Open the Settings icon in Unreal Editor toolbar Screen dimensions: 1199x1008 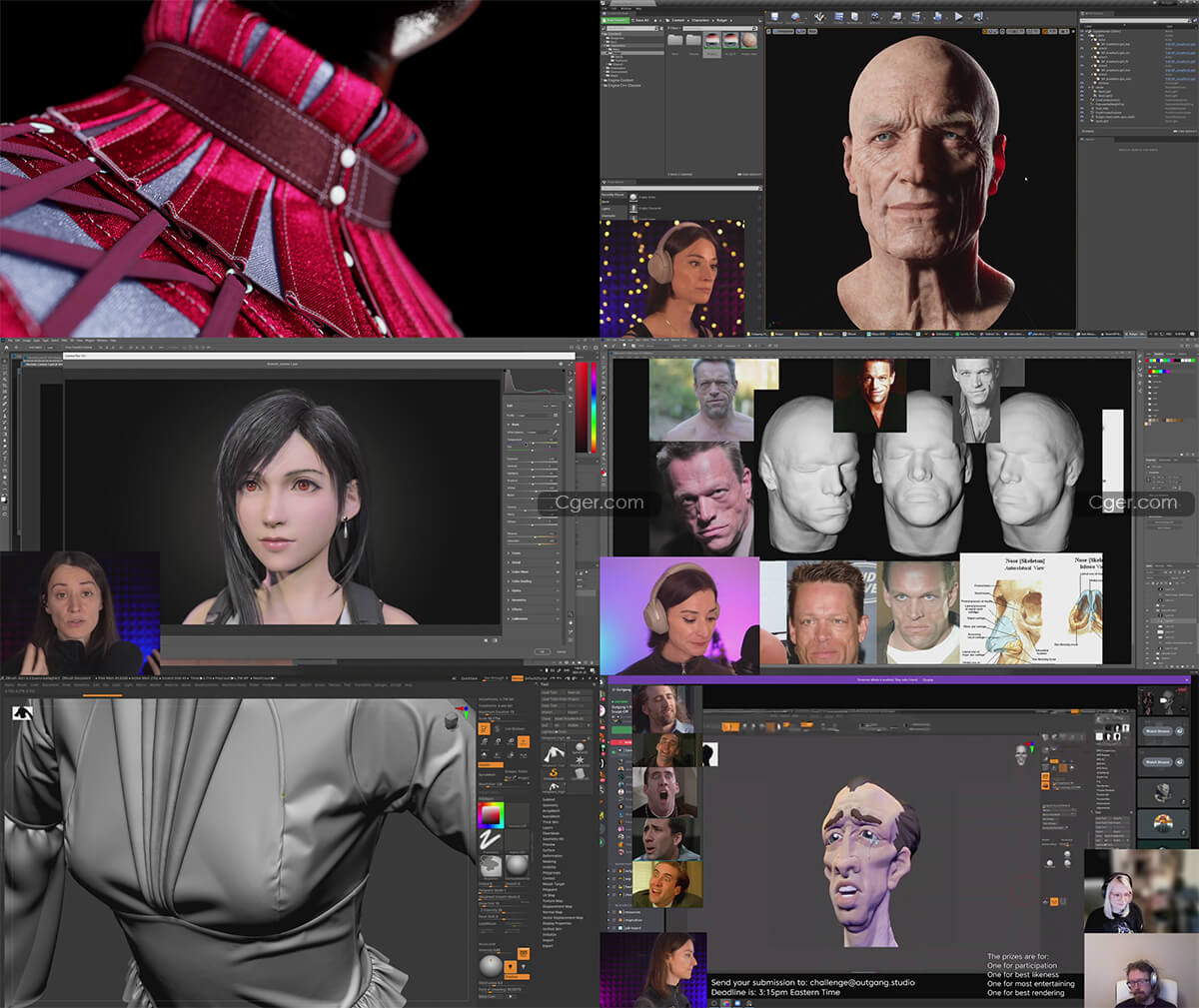click(x=876, y=17)
